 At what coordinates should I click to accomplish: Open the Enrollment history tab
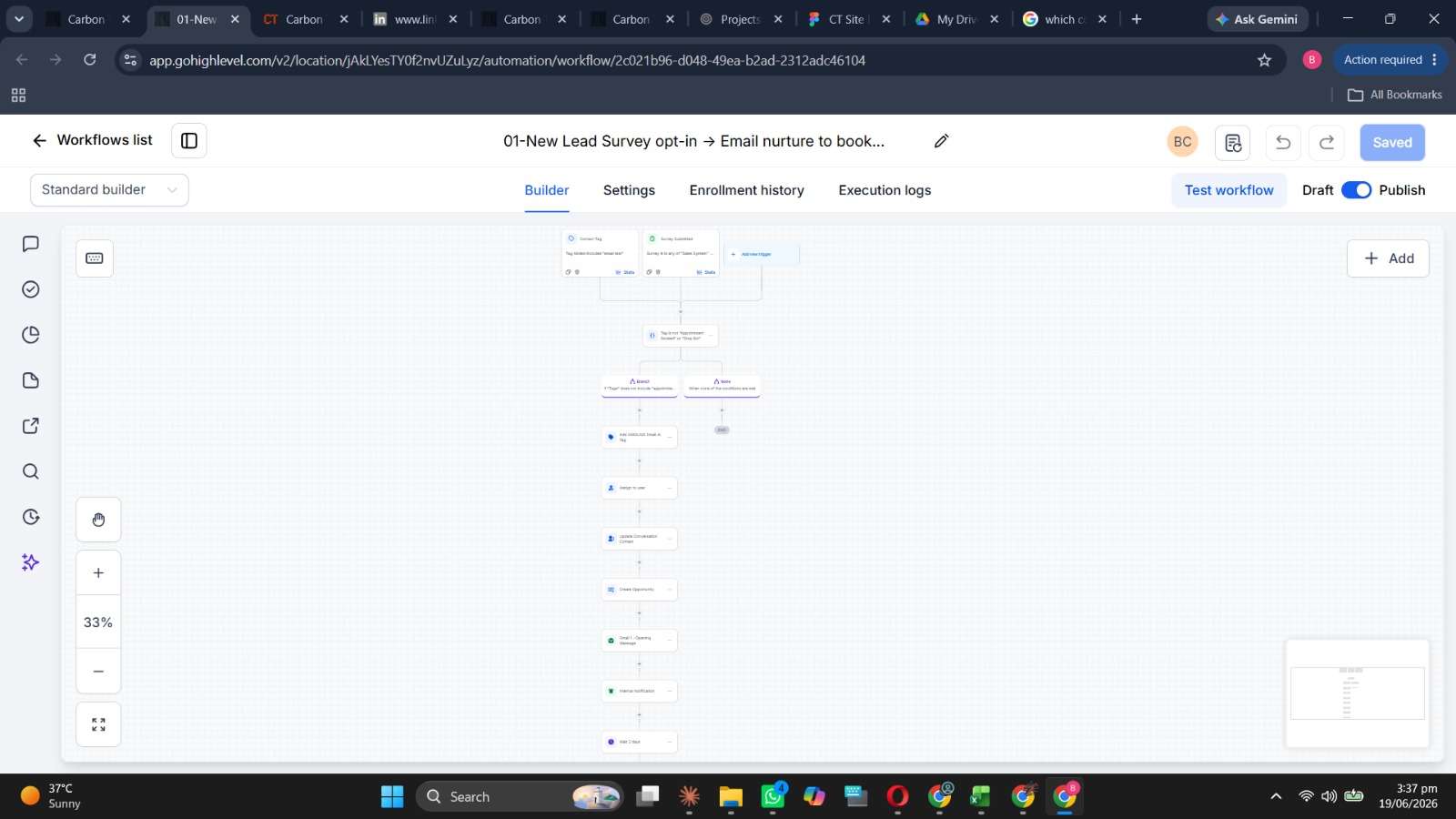(747, 190)
